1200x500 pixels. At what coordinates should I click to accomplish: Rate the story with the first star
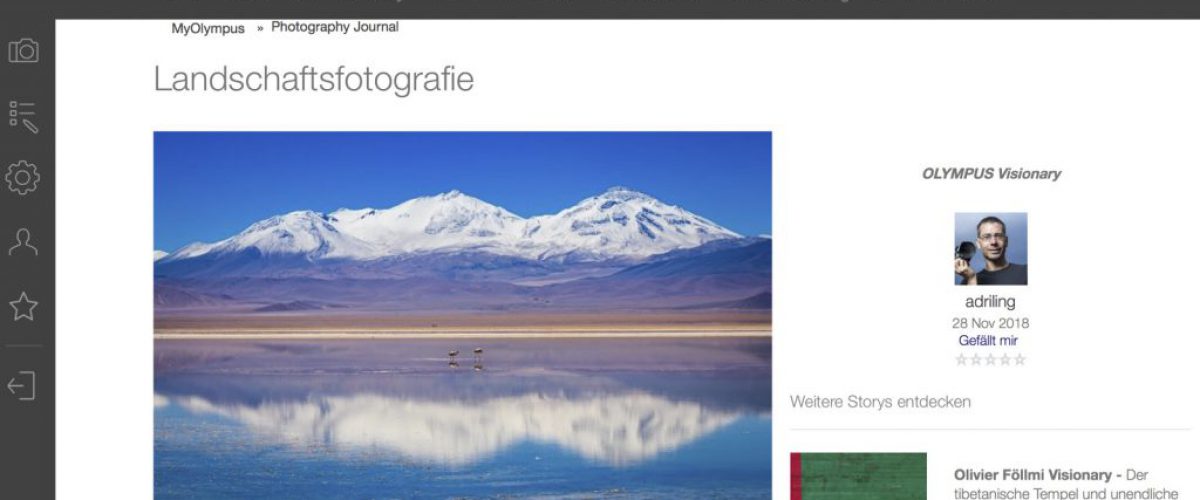[x=962, y=360]
